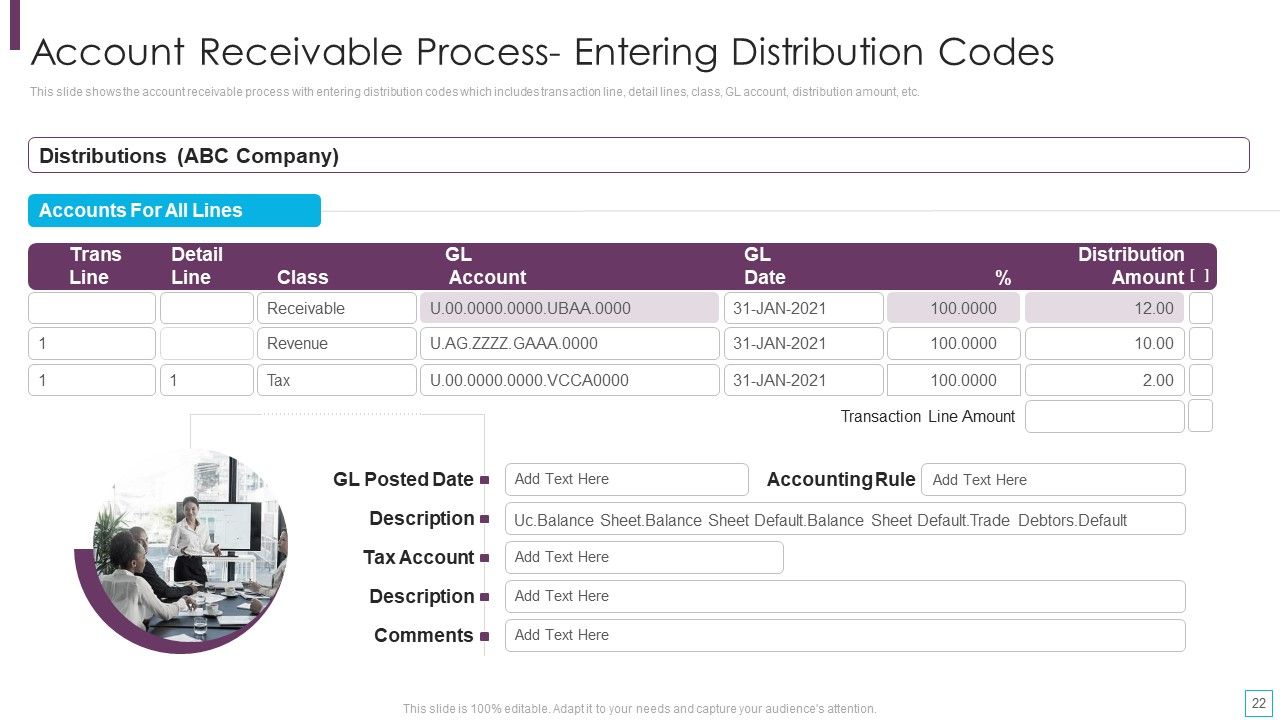Click the Distributions (ABC Company) header bar
Image resolution: width=1280 pixels, height=720 pixels.
coord(639,155)
